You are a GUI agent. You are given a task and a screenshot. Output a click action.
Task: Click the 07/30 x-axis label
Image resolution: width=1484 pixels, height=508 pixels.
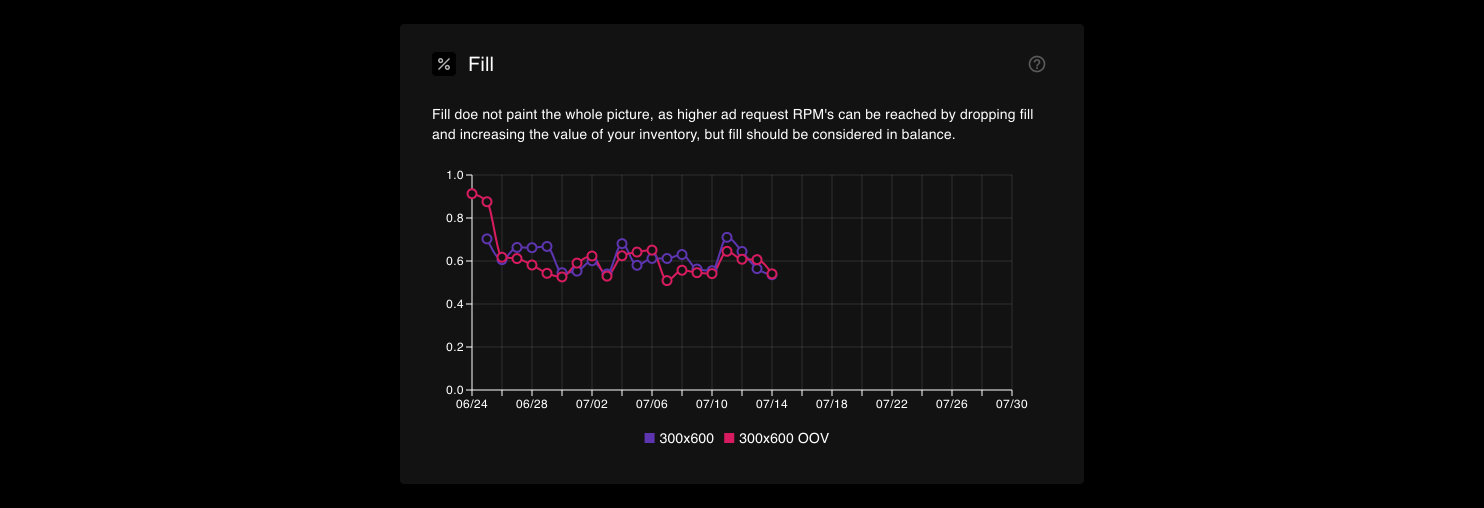[1012, 405]
